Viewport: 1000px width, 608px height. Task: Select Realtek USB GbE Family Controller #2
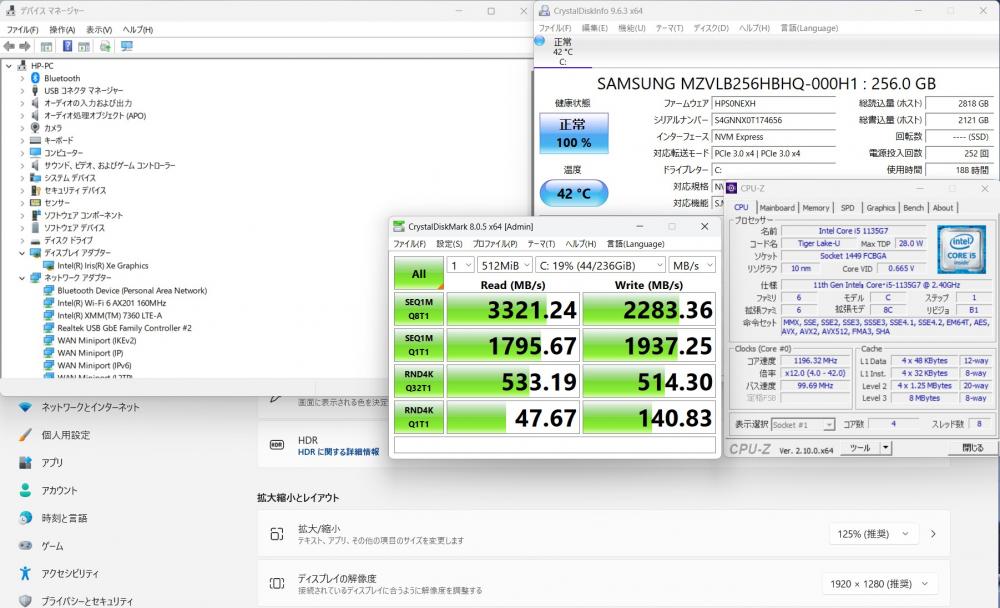[x=124, y=328]
